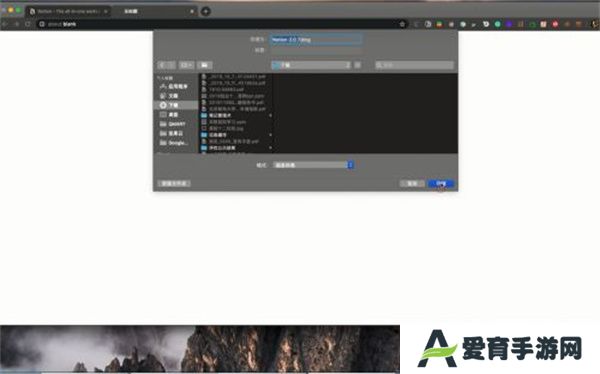Open the Format popup menu
Screen dimensions: 600x374
313,165
